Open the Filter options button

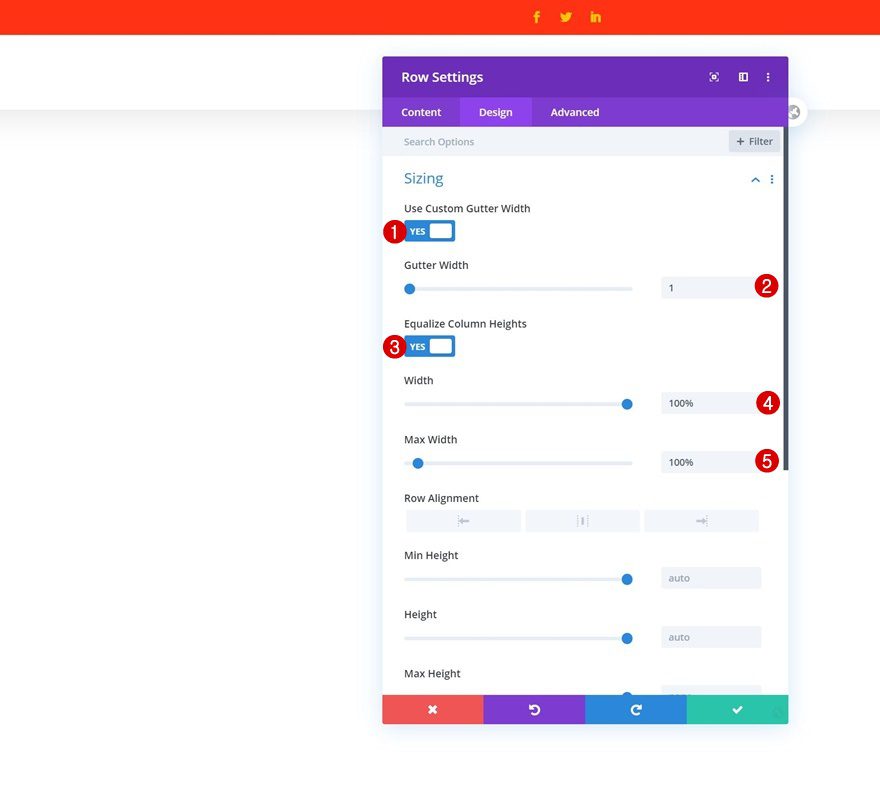(754, 141)
